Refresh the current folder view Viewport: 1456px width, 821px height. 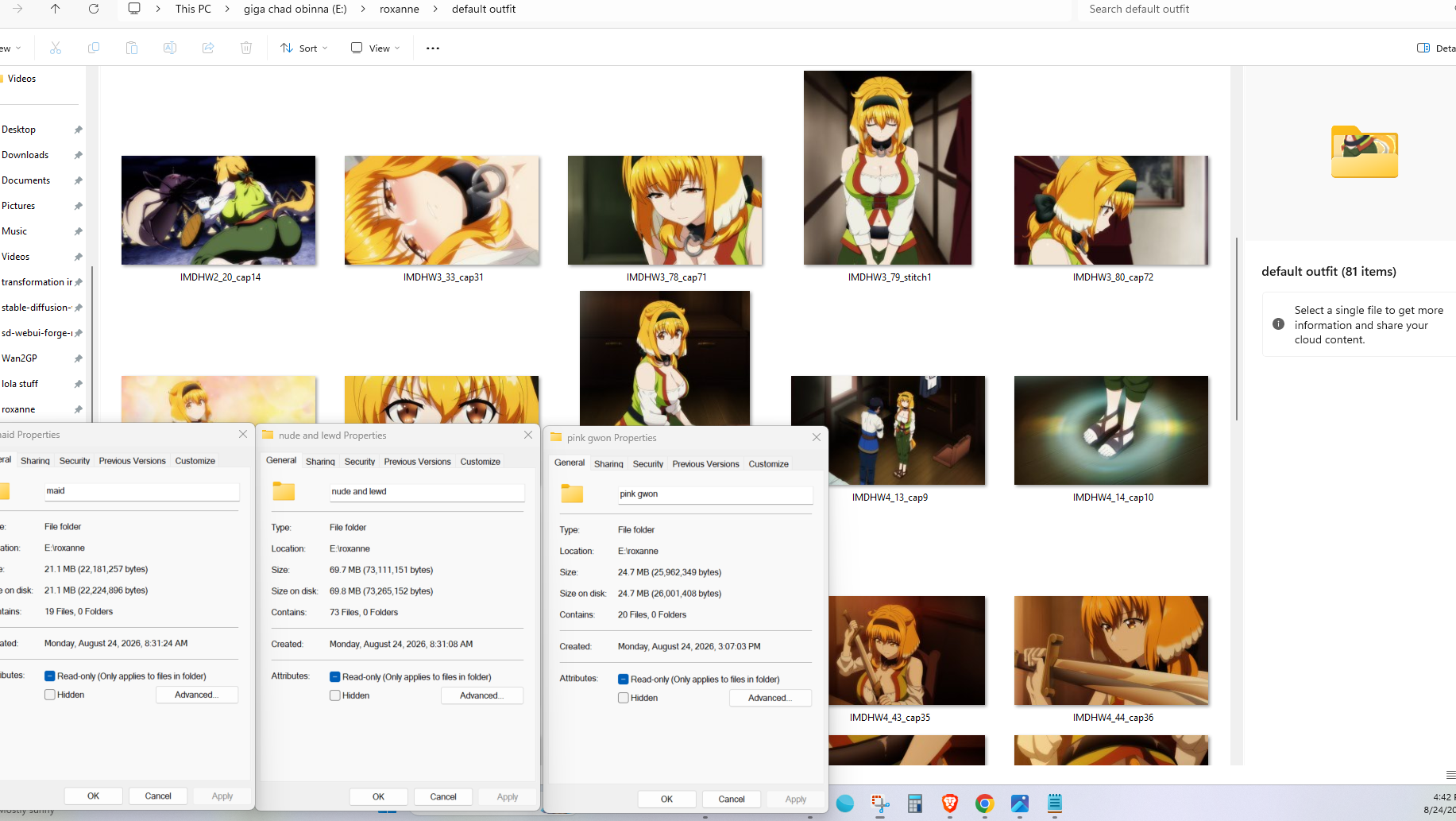click(94, 9)
